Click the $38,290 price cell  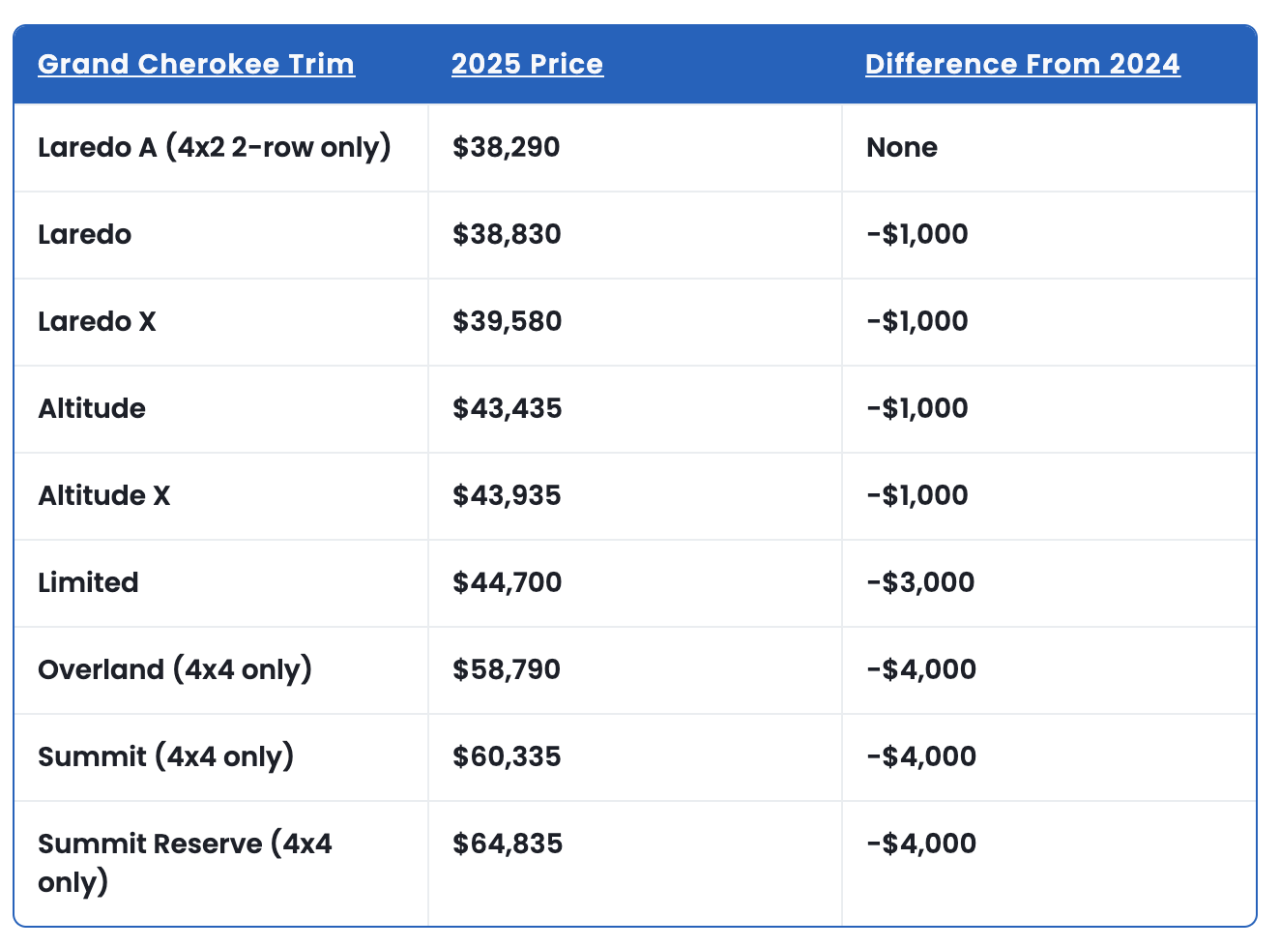click(x=506, y=148)
